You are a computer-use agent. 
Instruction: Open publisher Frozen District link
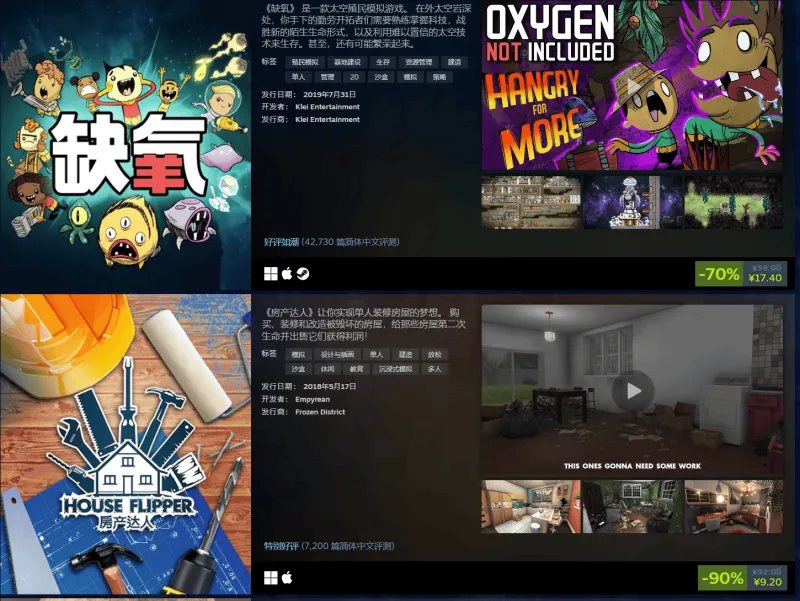320,412
